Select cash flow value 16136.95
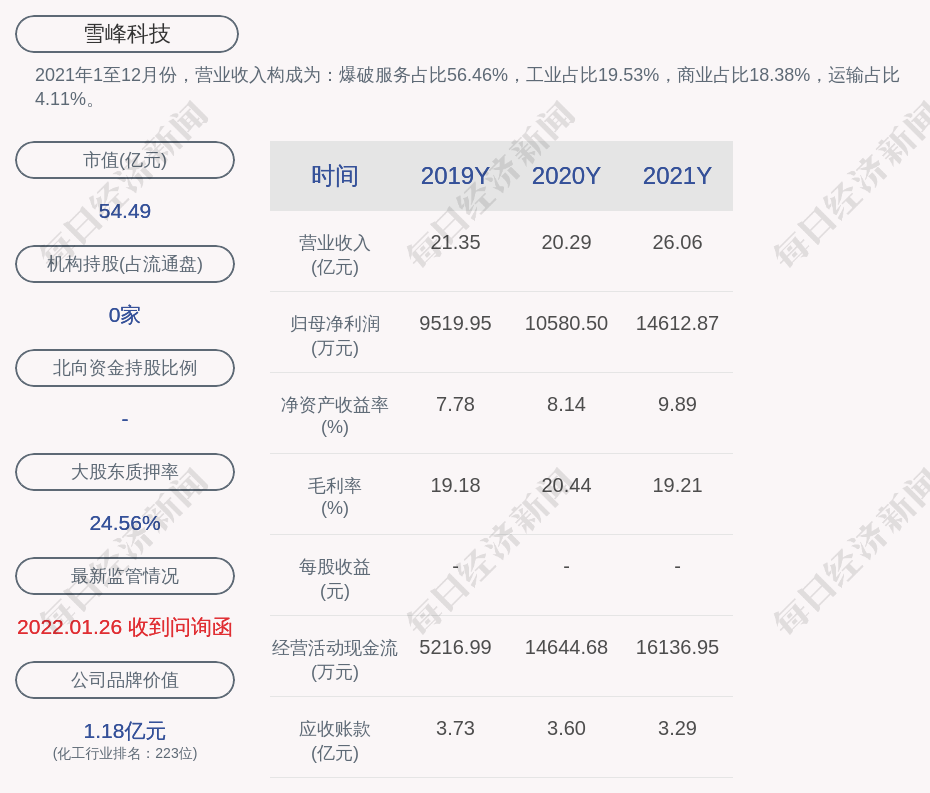This screenshot has height=793, width=930. pos(677,648)
